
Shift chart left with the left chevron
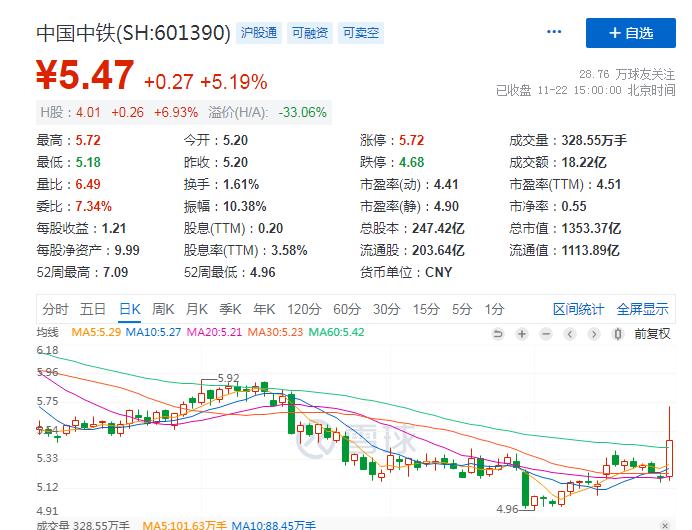tap(570, 334)
